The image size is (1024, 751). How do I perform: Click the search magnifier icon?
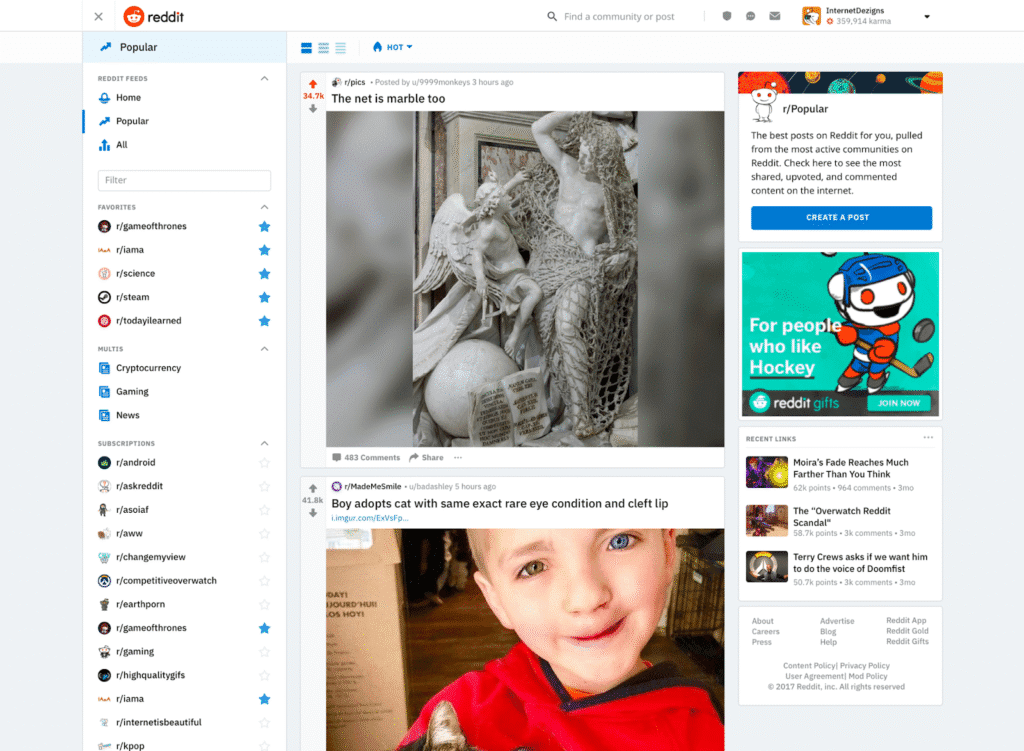(x=551, y=16)
